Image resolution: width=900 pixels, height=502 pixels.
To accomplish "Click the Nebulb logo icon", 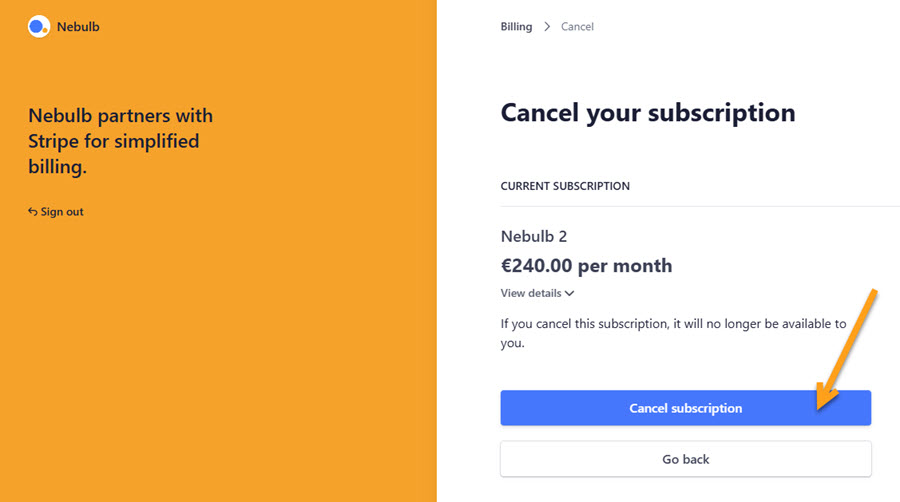I will (x=39, y=27).
